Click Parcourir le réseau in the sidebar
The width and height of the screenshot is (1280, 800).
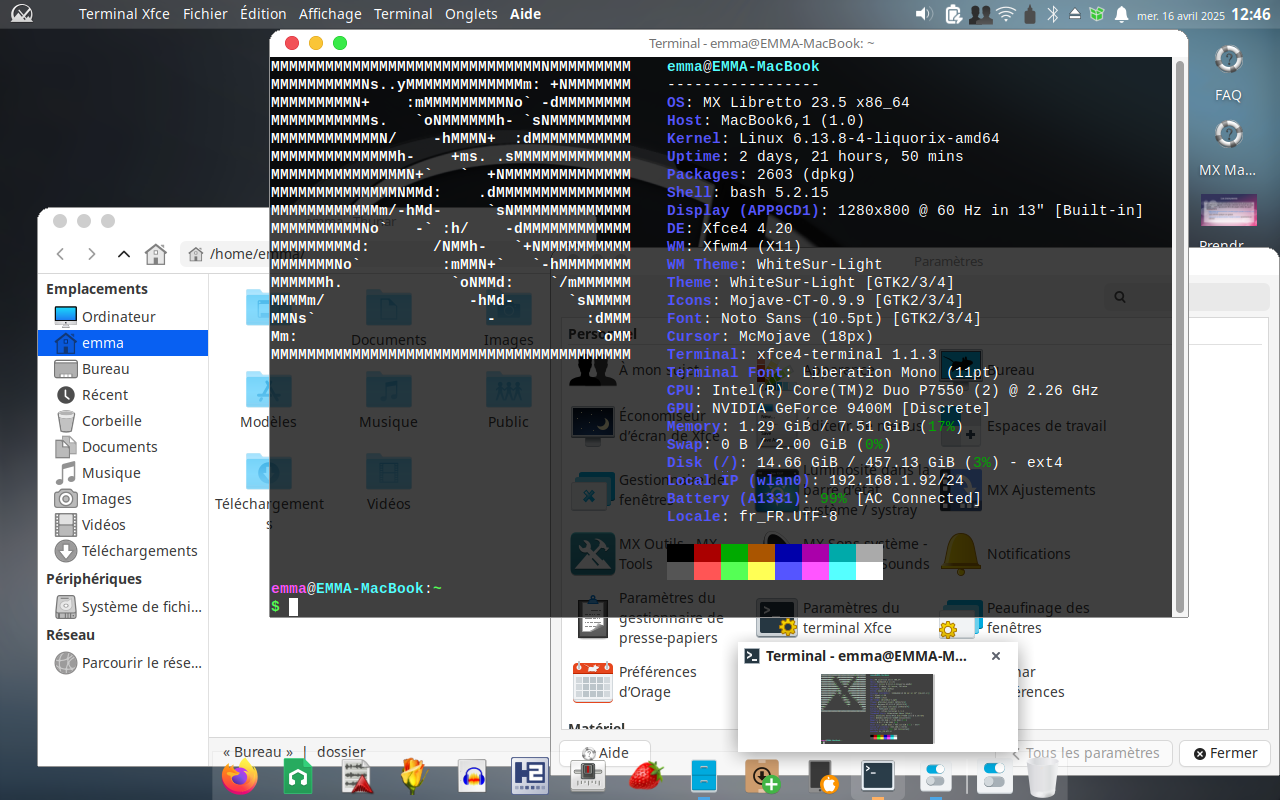click(123, 662)
